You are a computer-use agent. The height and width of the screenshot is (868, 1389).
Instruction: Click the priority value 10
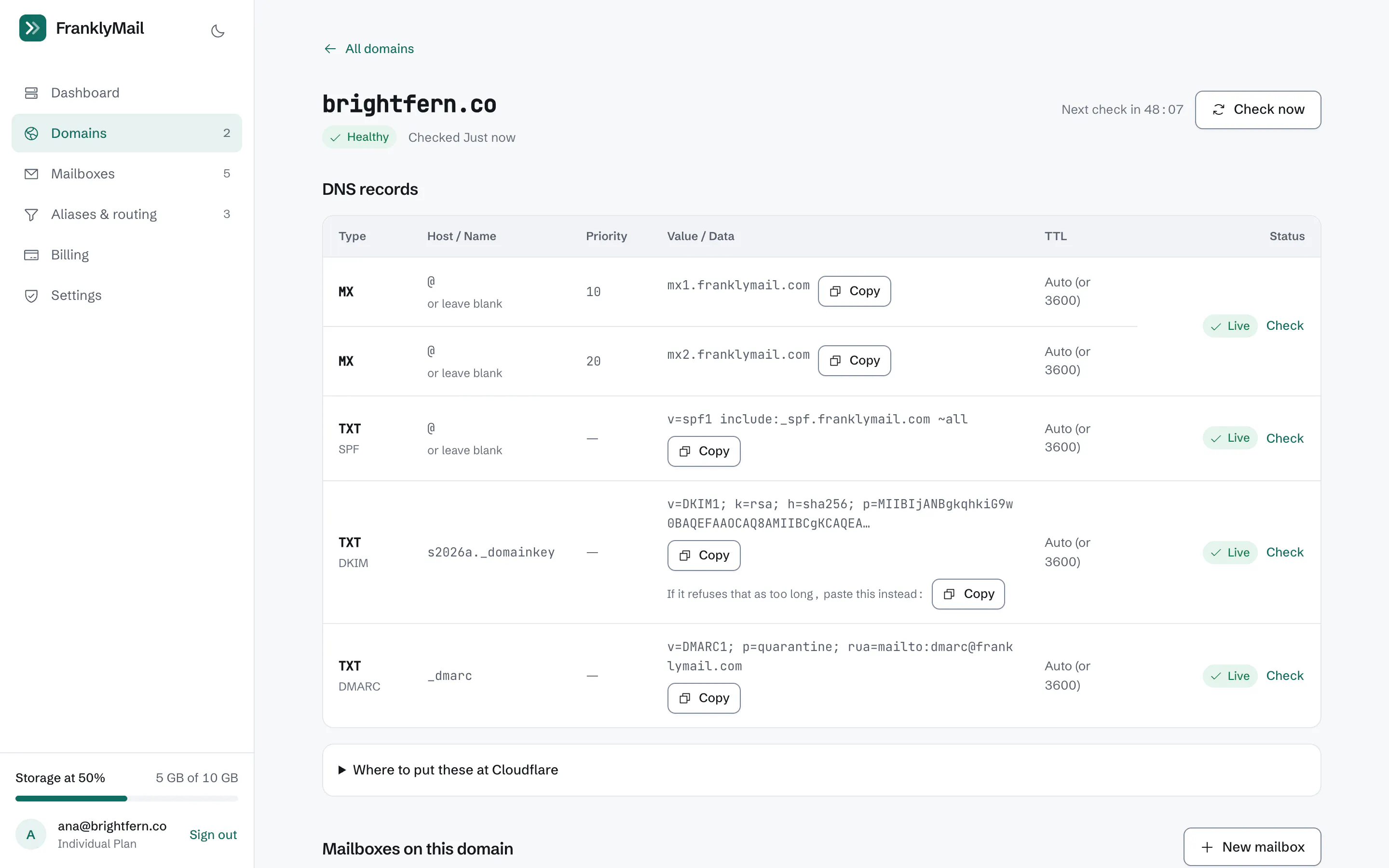[x=593, y=292]
